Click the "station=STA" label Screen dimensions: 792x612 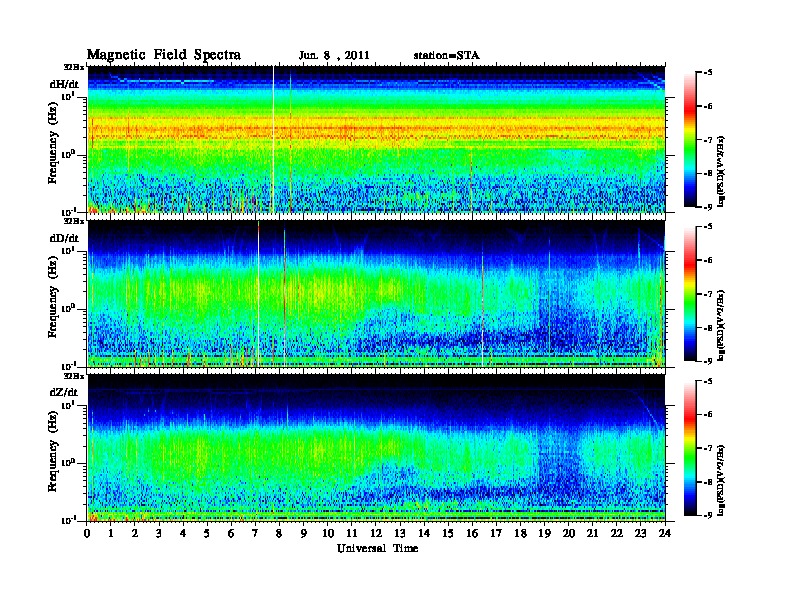(446, 56)
